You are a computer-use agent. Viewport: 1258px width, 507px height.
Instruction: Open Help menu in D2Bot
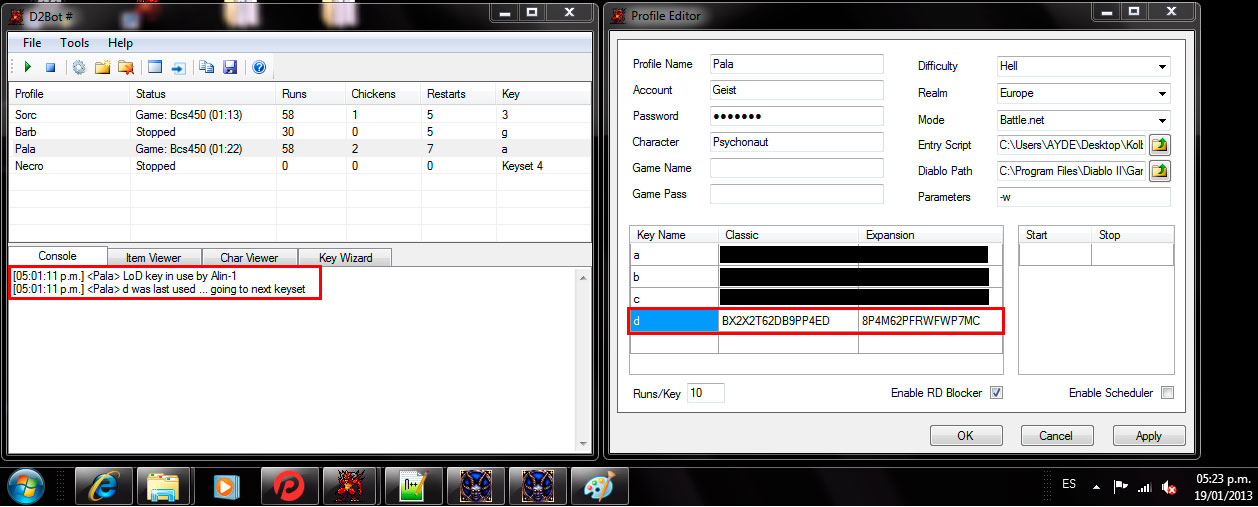point(120,43)
